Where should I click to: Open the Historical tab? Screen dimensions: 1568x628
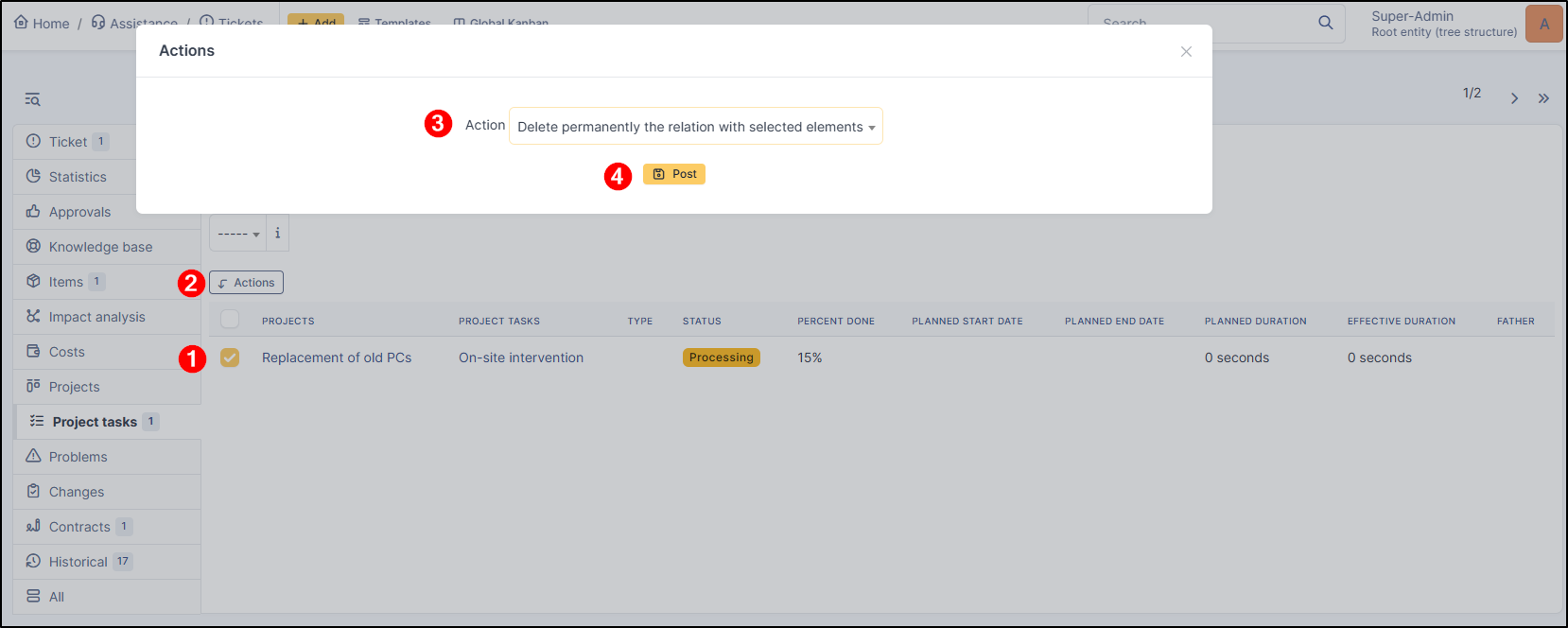point(78,562)
